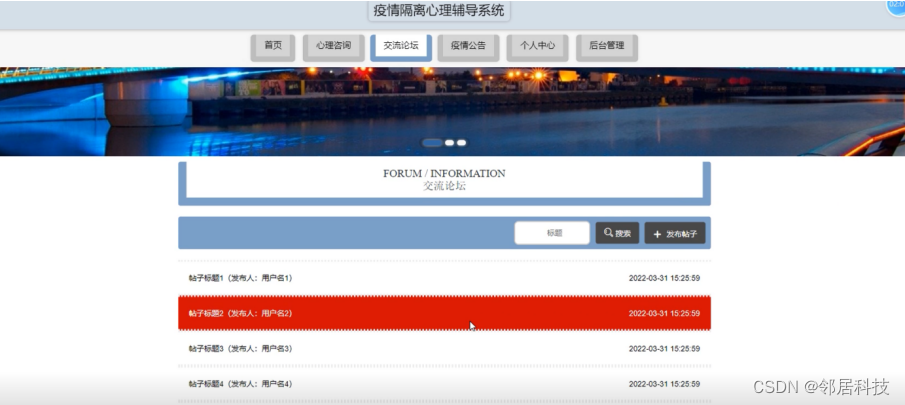Click timestamp on 帖子标题3 row
This screenshot has width=905, height=405.
click(664, 348)
